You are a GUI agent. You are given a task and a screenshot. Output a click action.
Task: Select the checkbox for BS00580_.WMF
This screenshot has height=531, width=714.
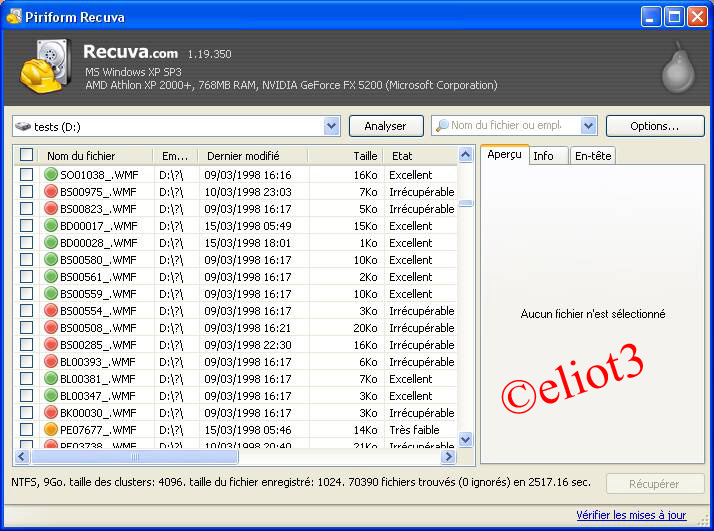tap(26, 260)
